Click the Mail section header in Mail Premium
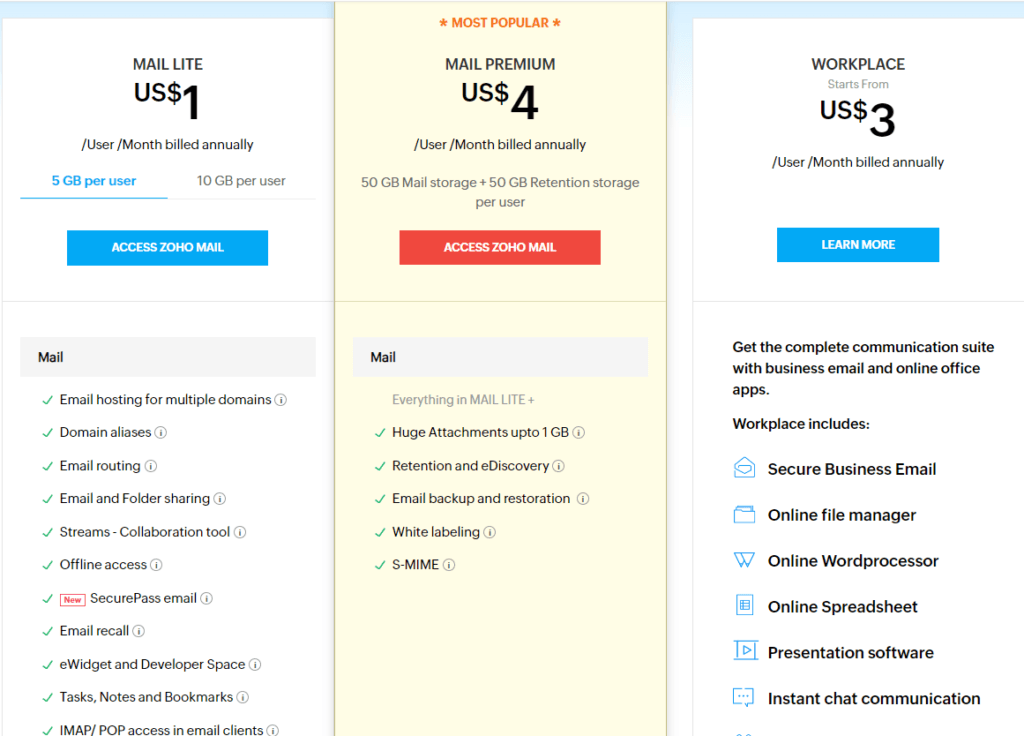 pyautogui.click(x=500, y=357)
